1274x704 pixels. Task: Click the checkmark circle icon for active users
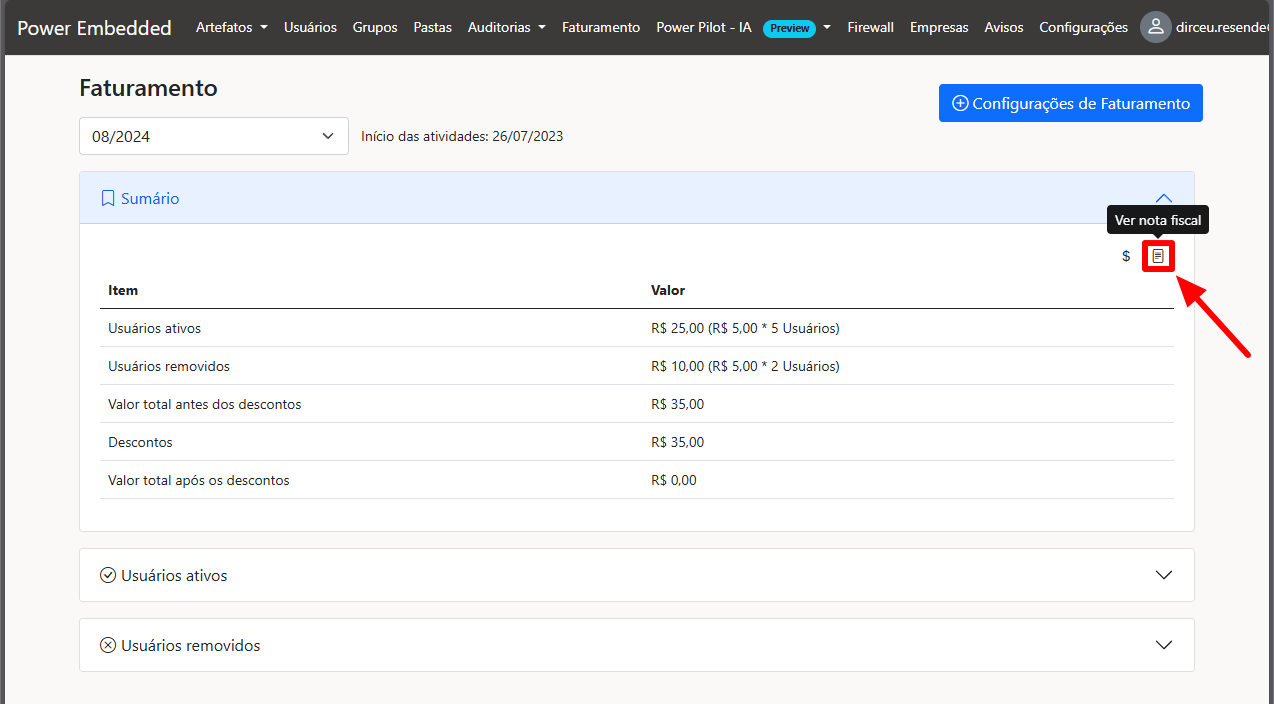(x=108, y=575)
